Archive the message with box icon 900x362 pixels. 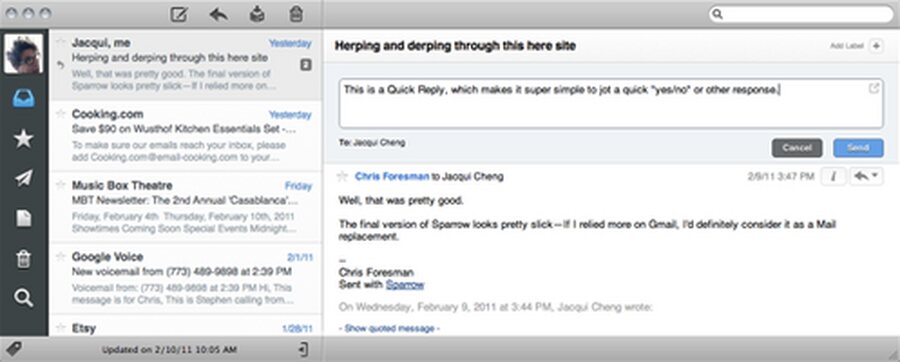coord(257,14)
